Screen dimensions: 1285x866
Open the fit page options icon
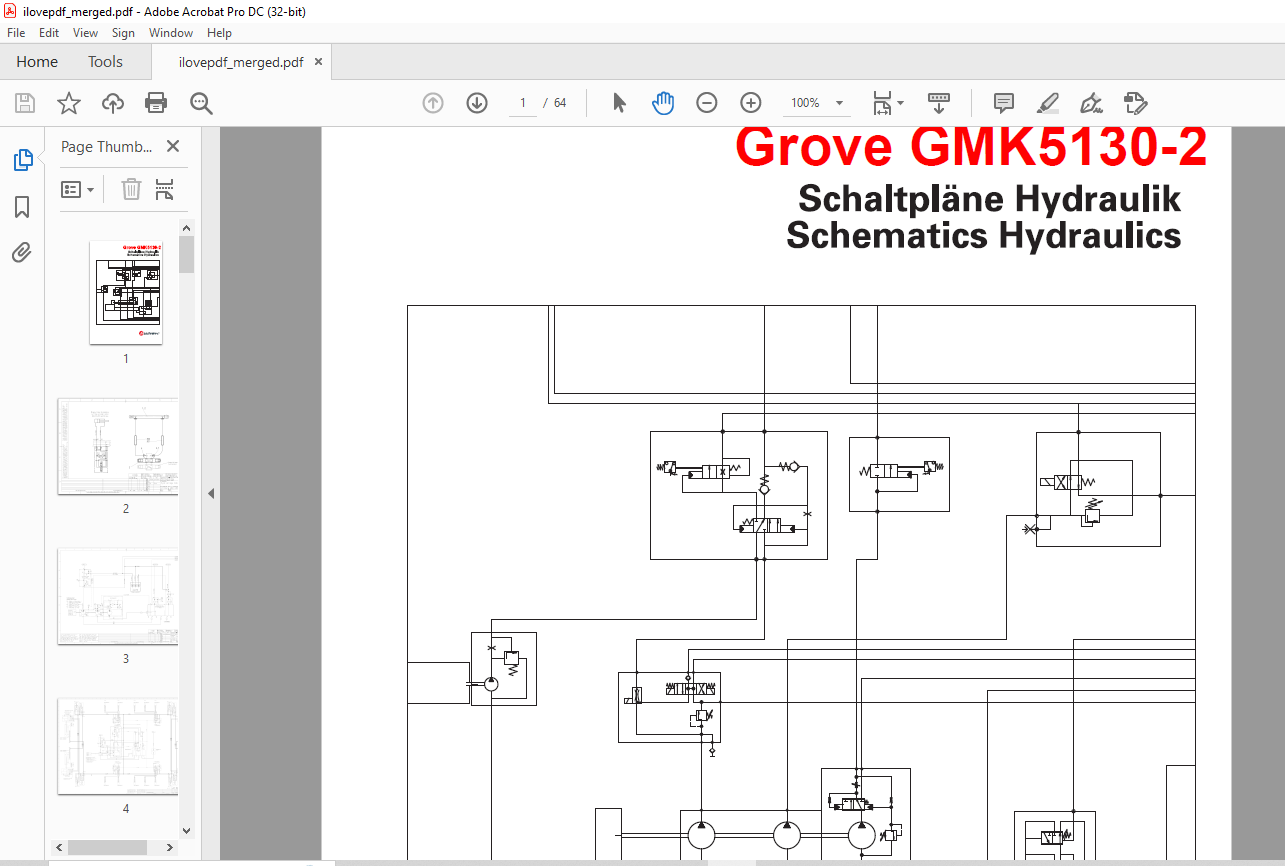pyautogui.click(x=881, y=103)
